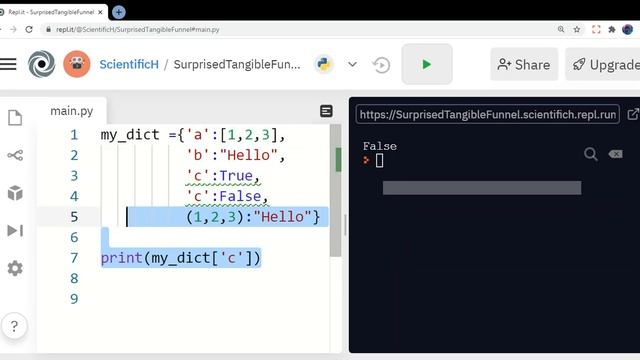Open the ScientificH user avatar
Screen dimensions: 640x360
(x=77, y=64)
